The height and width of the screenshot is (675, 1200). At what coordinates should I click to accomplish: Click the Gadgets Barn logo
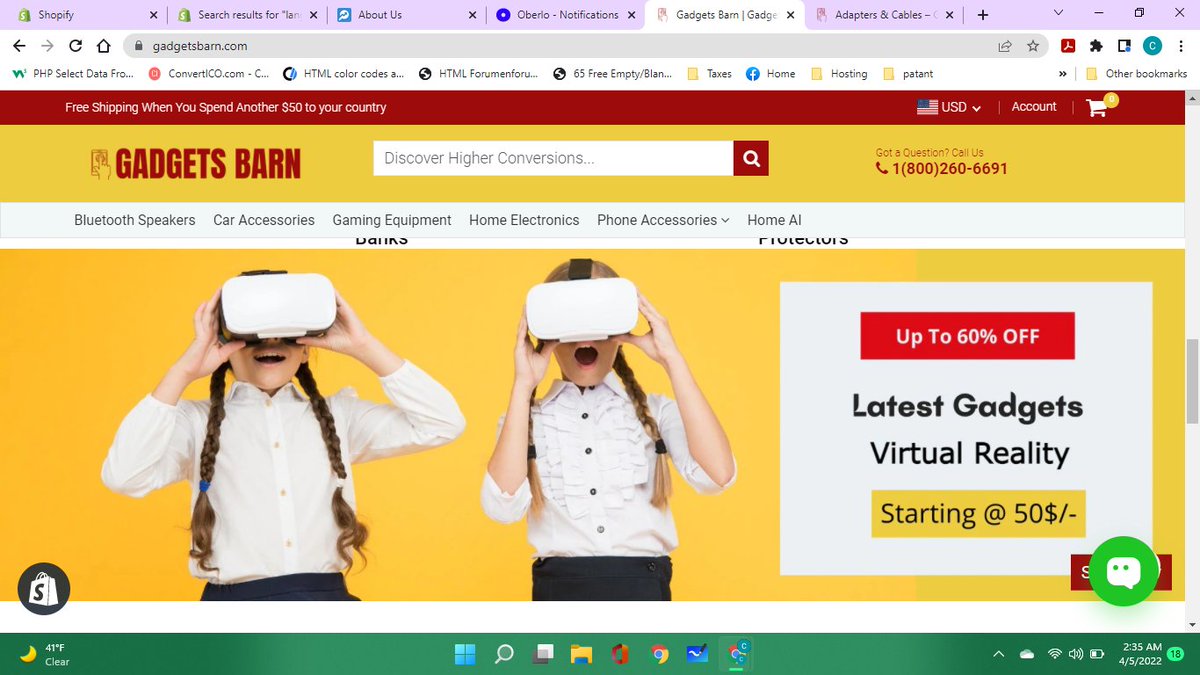click(x=195, y=164)
